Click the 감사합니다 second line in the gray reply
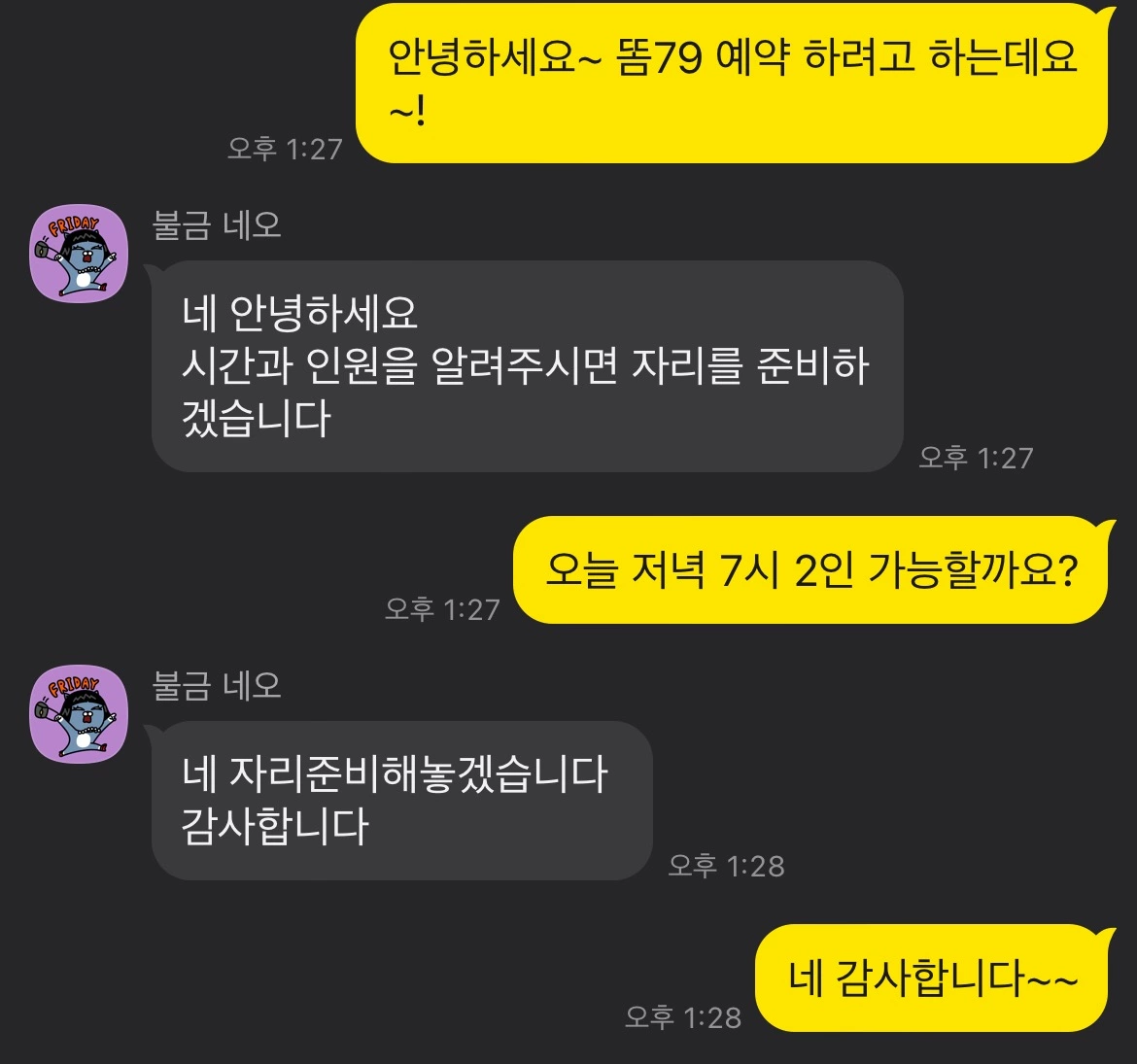This screenshot has height=1064, width=1137. pos(275,826)
